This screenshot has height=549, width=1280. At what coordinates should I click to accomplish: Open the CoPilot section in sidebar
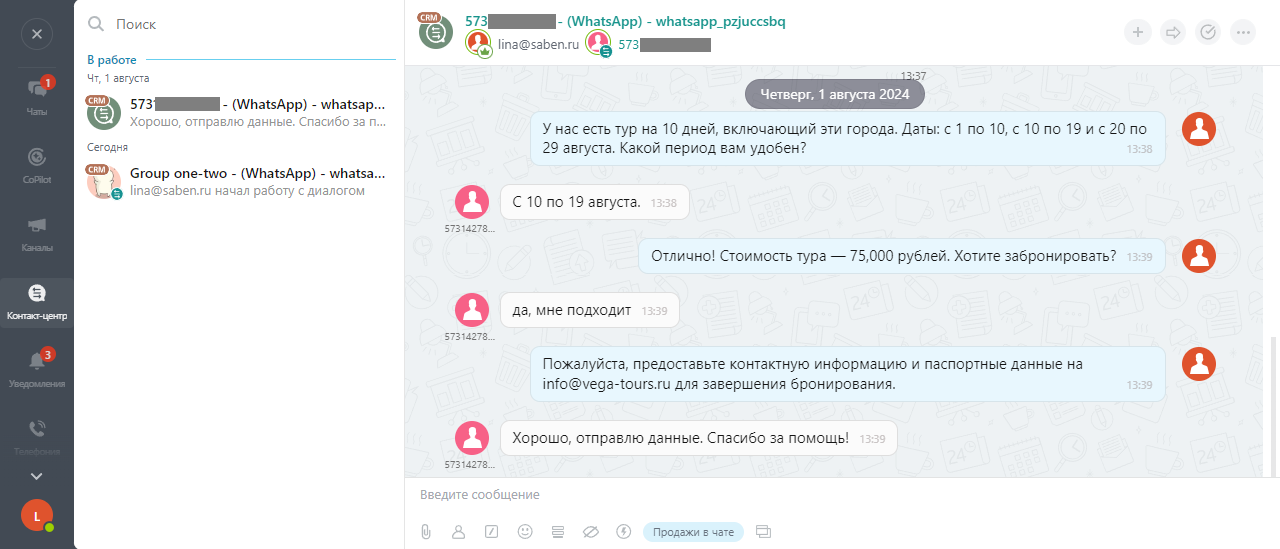[x=37, y=164]
